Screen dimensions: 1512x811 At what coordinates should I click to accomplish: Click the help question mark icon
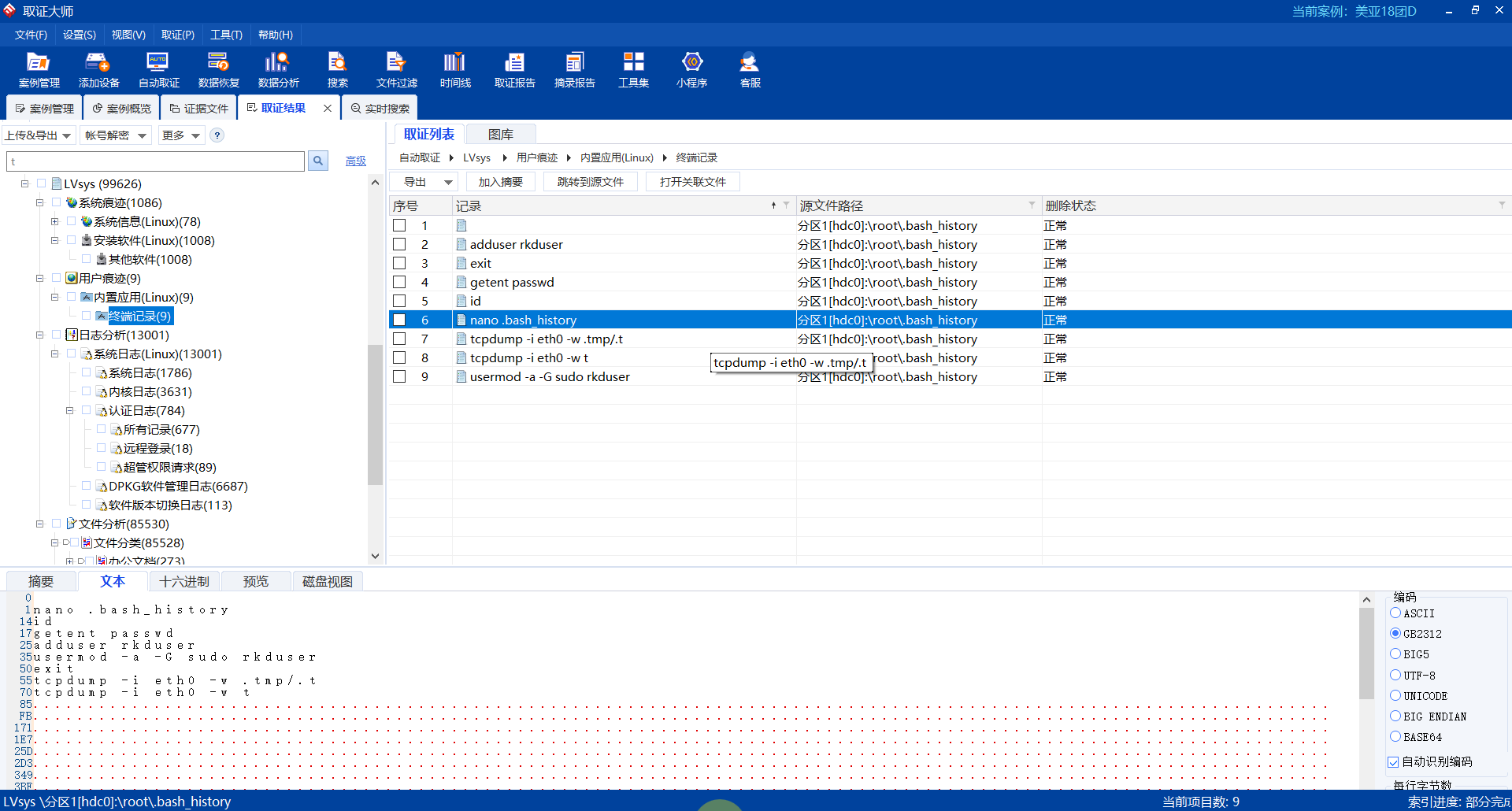coord(217,135)
